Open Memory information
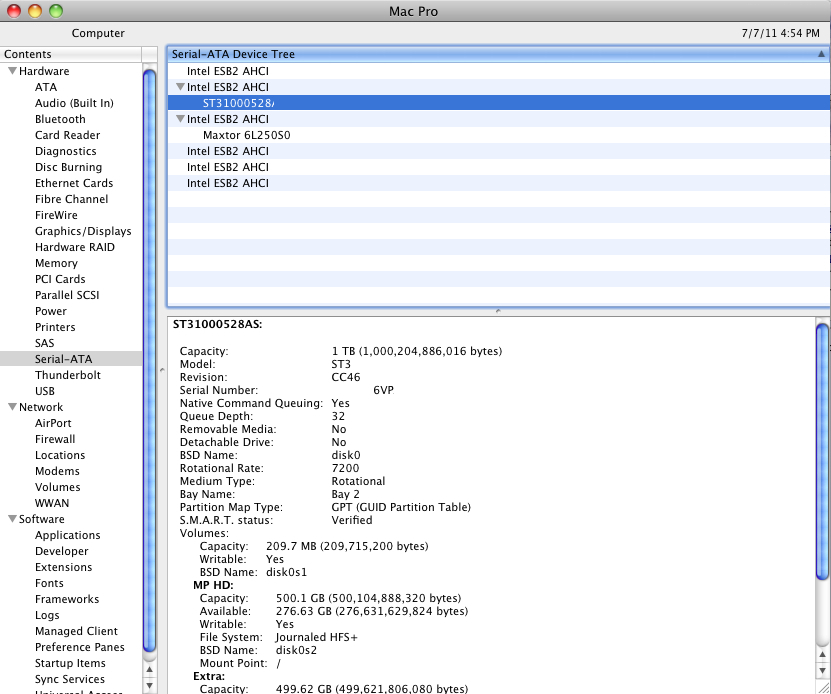The width and height of the screenshot is (831, 694). click(56, 263)
